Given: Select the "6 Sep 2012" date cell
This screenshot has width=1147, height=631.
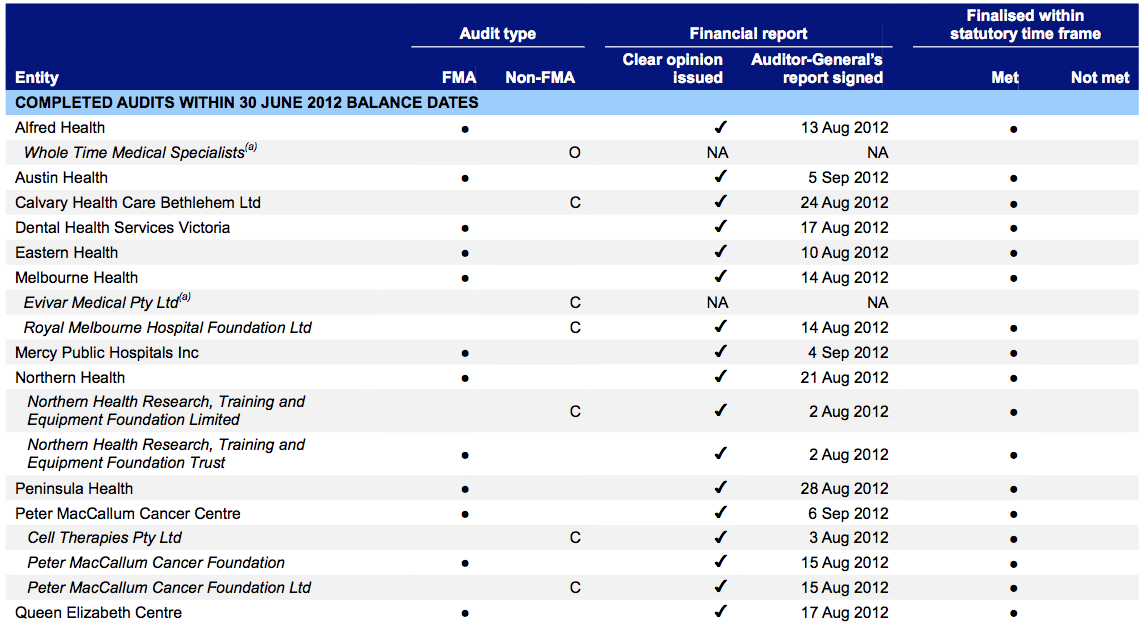Looking at the screenshot, I should pos(849,513).
